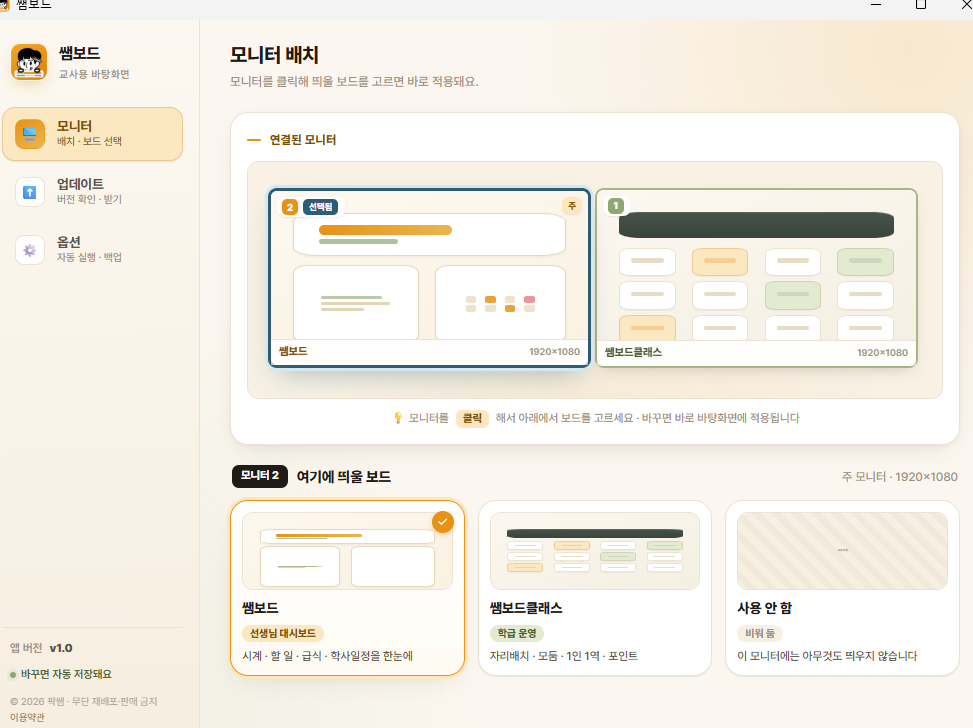Select monitor 1 쌤보드클래스 preview
Screen dimensions: 973x728
coord(756,277)
